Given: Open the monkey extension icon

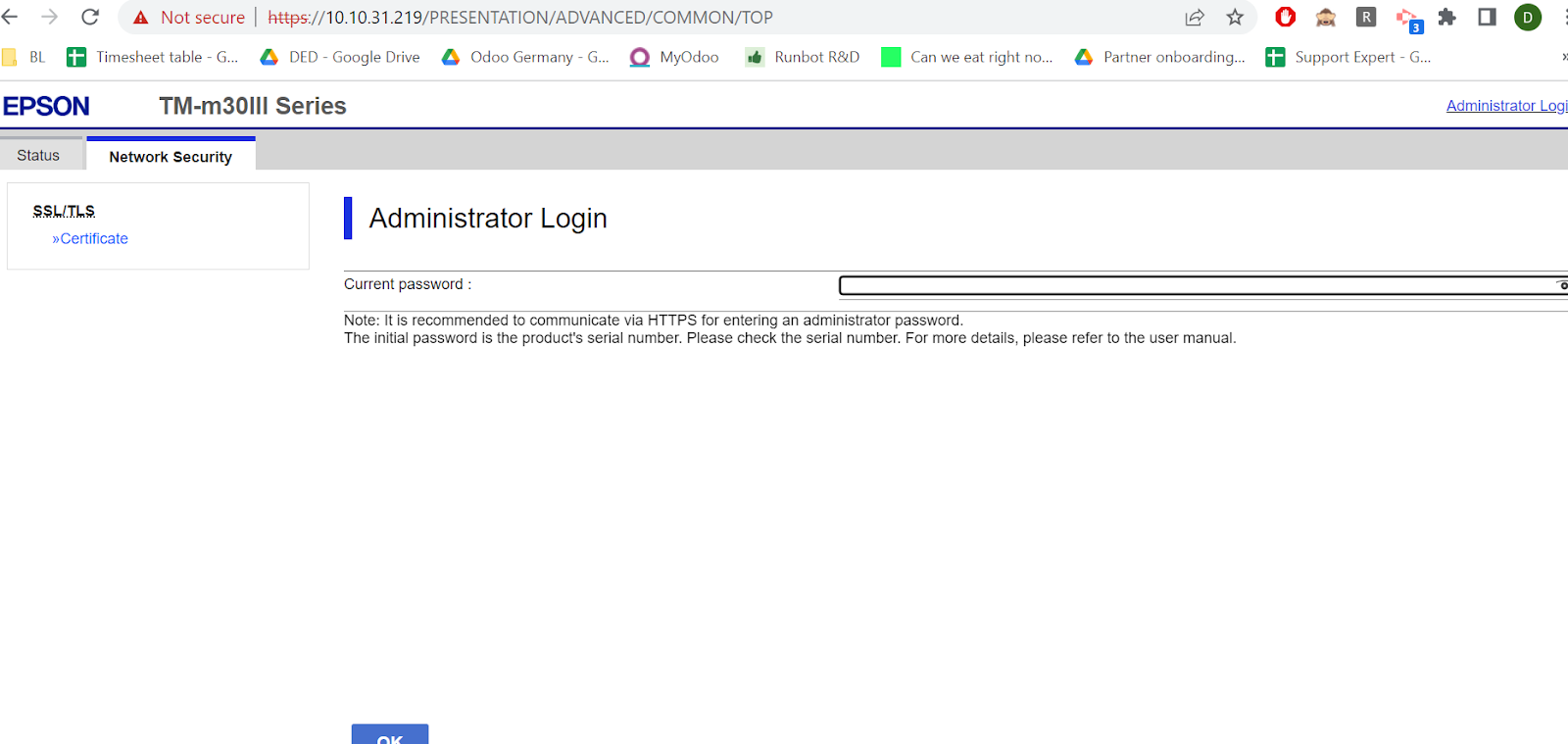Looking at the screenshot, I should [1326, 17].
